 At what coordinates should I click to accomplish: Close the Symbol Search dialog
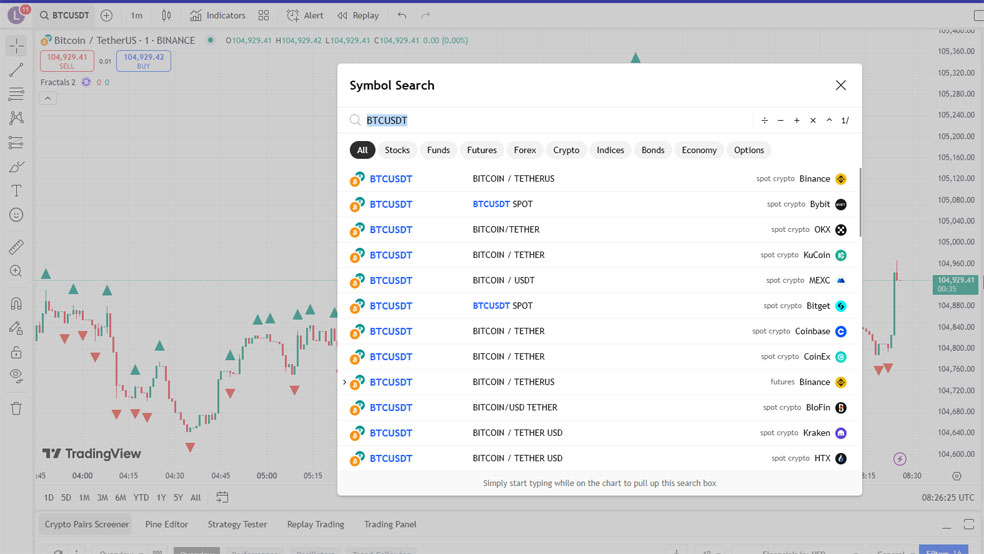click(841, 85)
